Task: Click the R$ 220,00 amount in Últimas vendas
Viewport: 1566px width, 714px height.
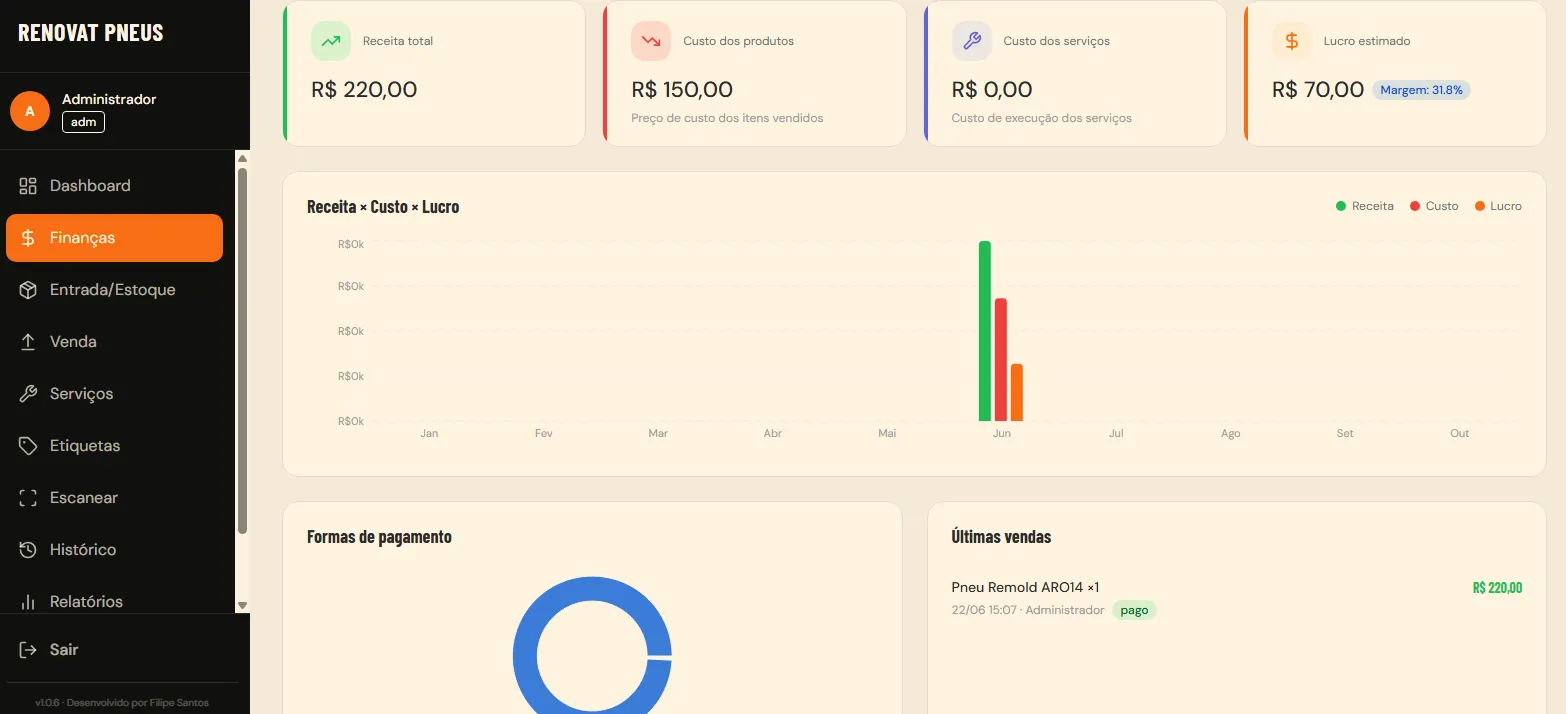Action: [x=1497, y=587]
